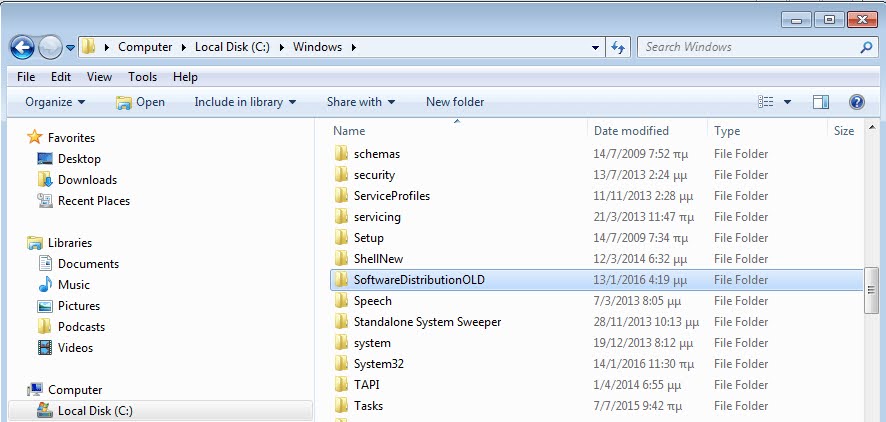Open the Tools menu
This screenshot has height=422, width=886.
point(142,77)
